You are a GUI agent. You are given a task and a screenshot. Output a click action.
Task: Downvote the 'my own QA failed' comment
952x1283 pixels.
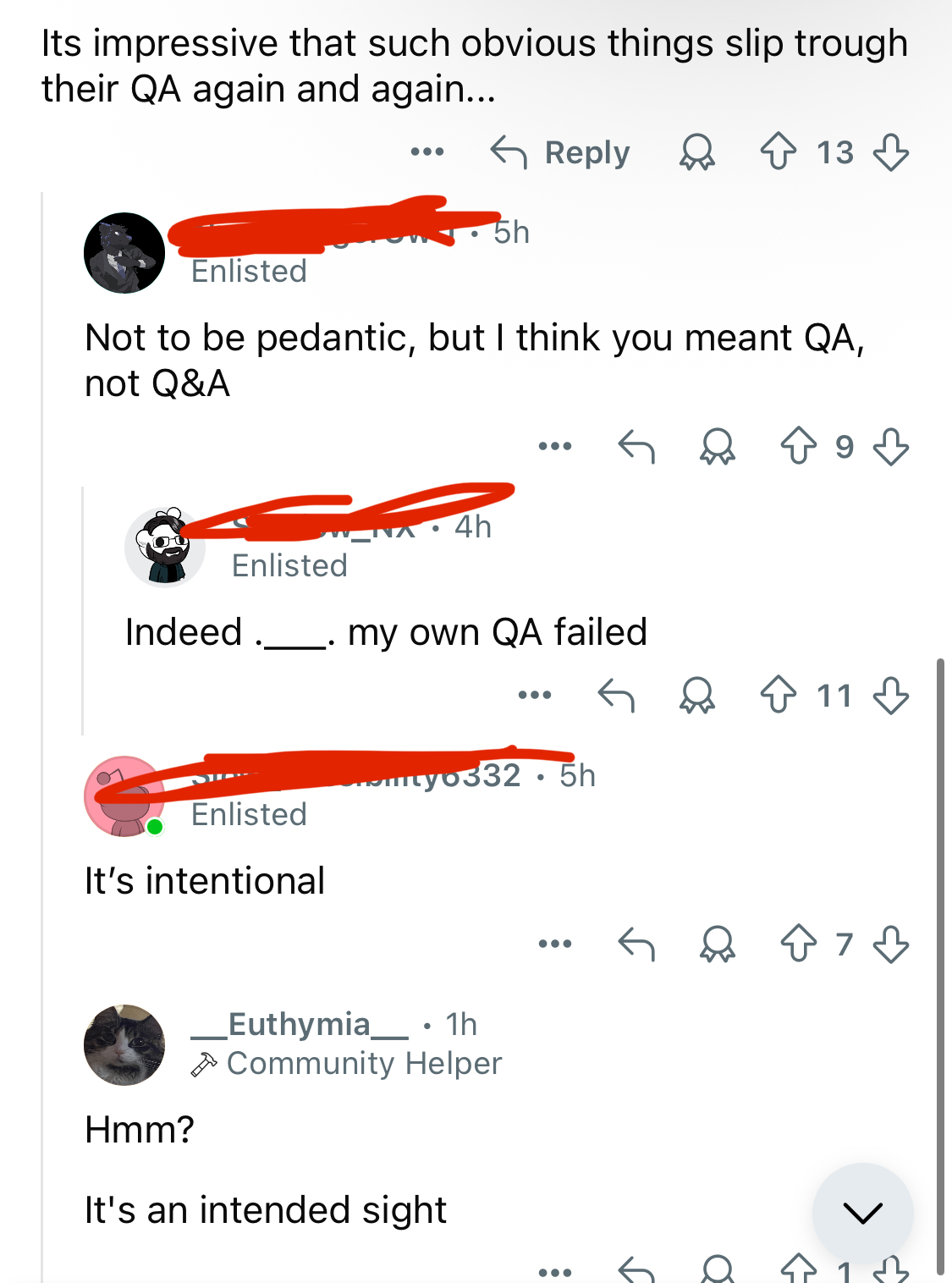[x=891, y=696]
